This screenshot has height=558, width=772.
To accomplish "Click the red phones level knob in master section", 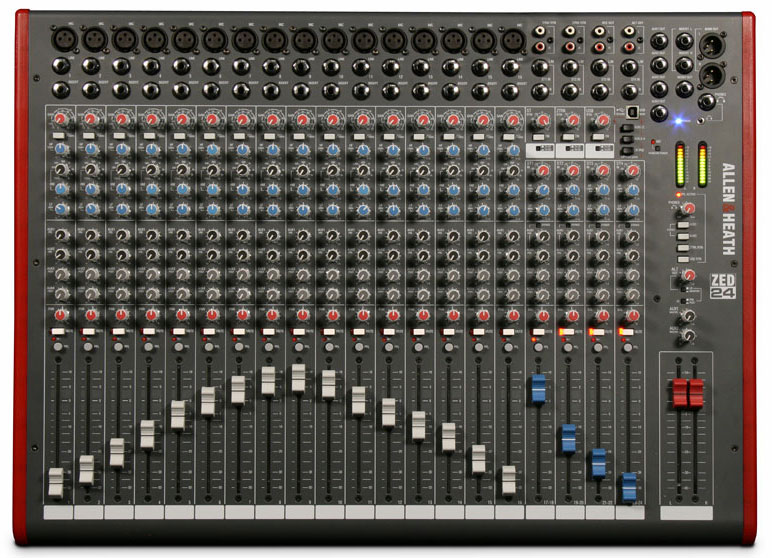I will [687, 207].
